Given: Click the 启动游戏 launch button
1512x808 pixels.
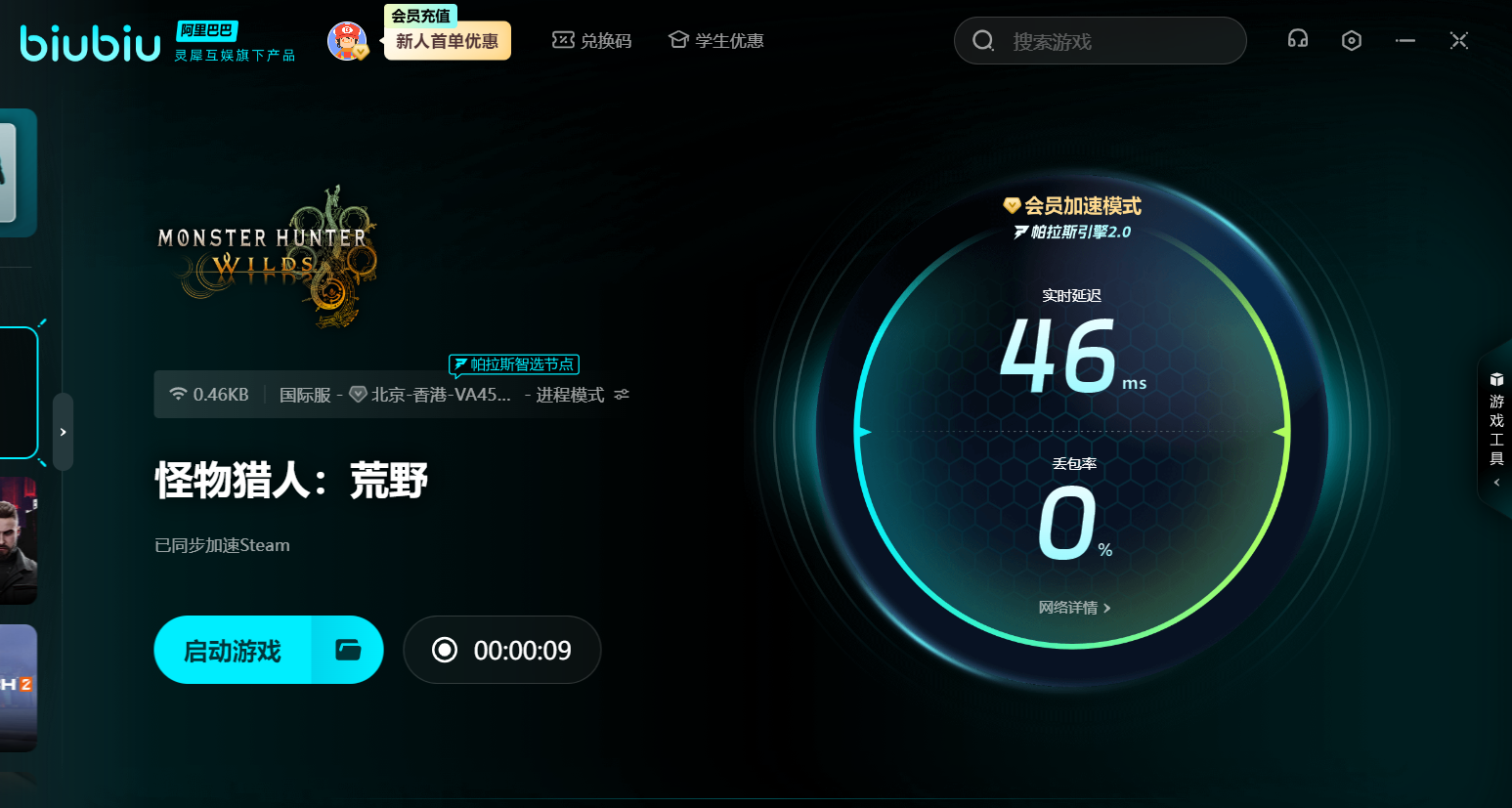Looking at the screenshot, I should pyautogui.click(x=233, y=650).
